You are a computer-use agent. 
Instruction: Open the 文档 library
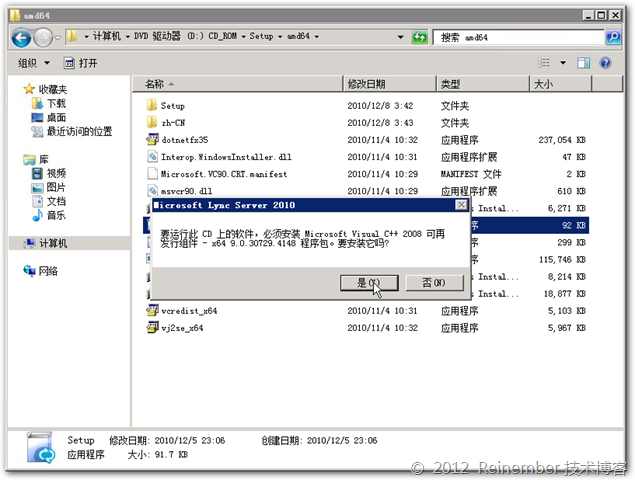click(x=56, y=201)
